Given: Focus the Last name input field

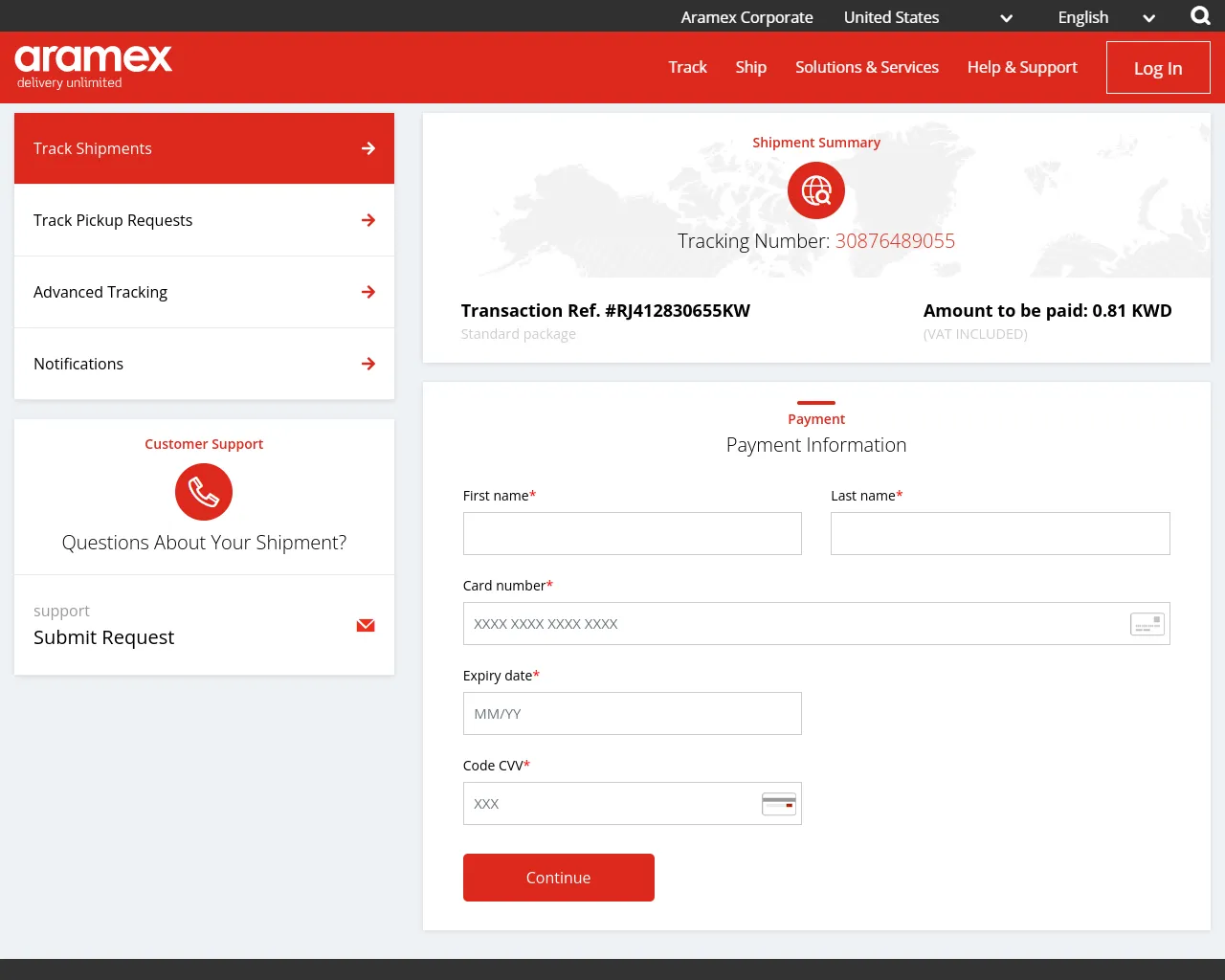Looking at the screenshot, I should click(x=1000, y=533).
